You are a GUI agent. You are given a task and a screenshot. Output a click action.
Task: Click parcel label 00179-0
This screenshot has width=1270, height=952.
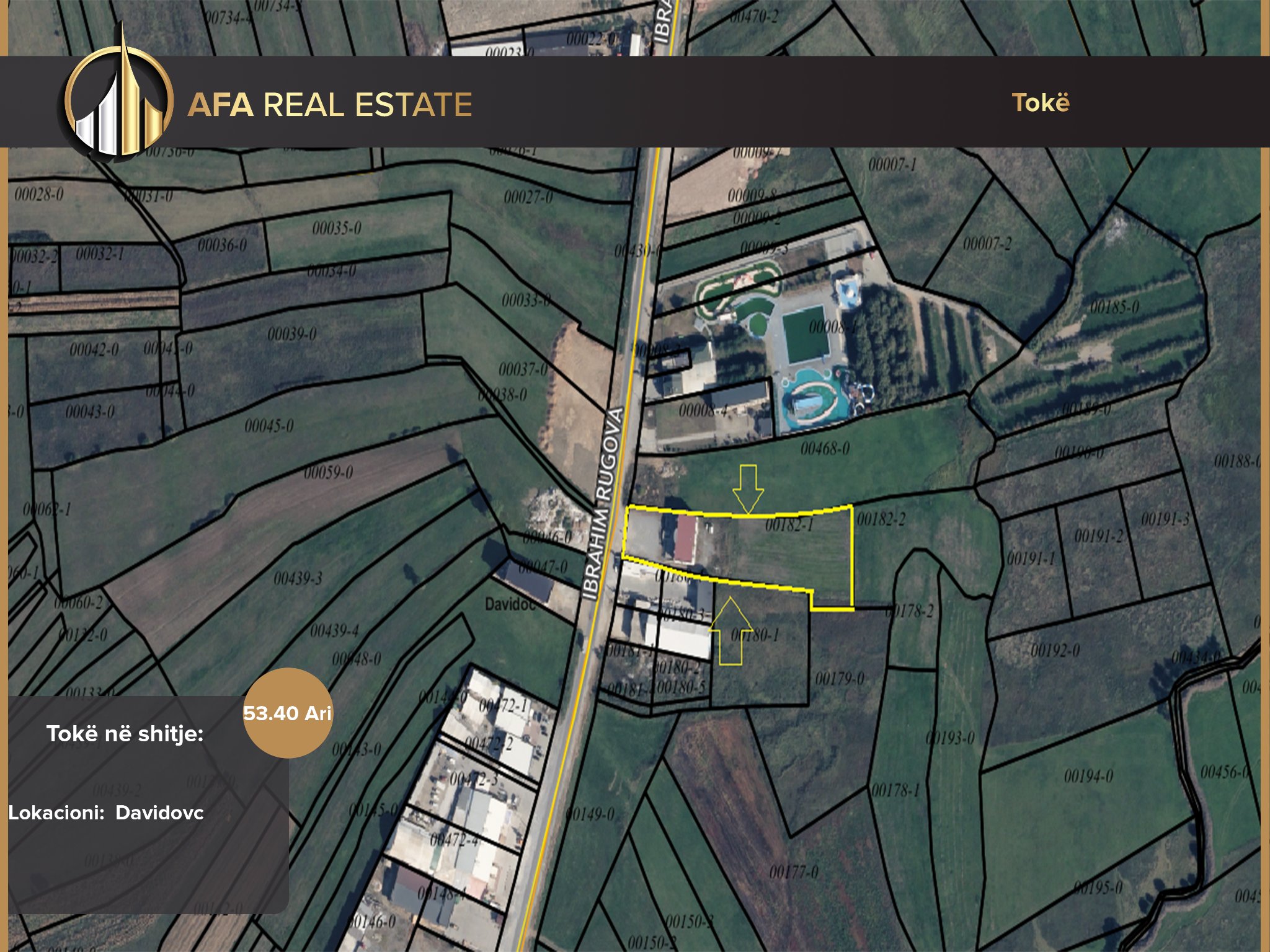pos(840,678)
